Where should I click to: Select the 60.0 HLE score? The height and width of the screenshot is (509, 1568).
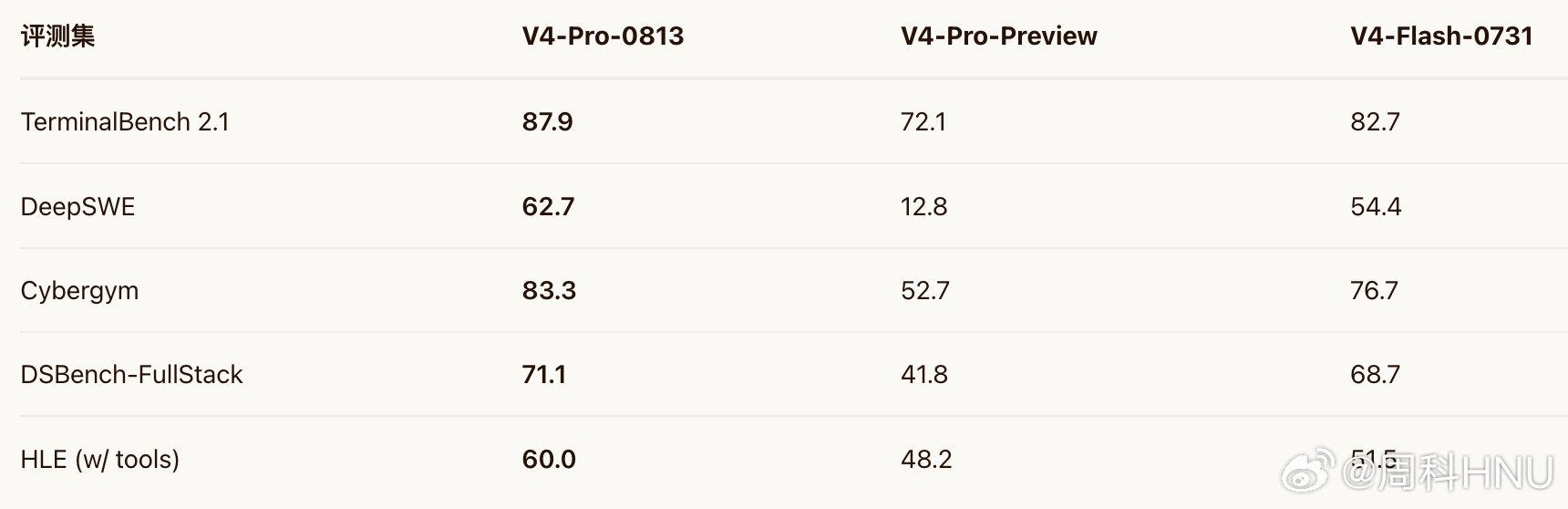pyautogui.click(x=549, y=459)
